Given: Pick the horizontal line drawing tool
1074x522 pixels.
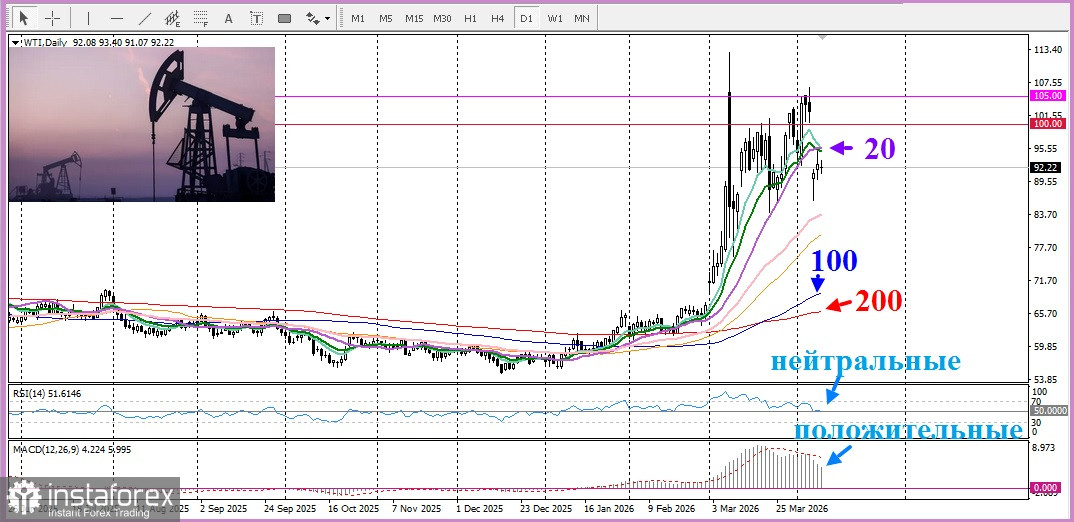Looking at the screenshot, I should coord(117,18).
